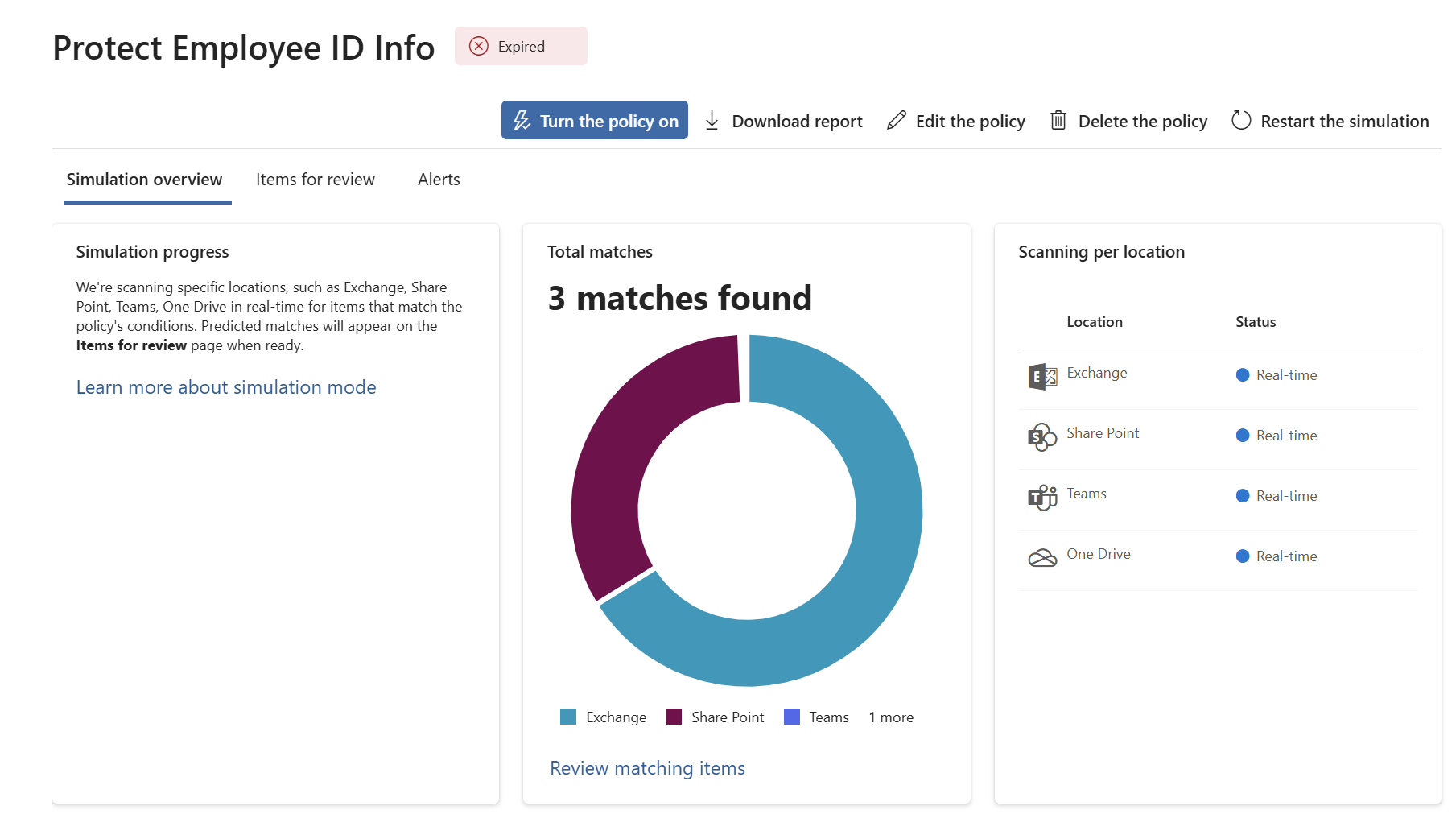Turn the policy on
Image resolution: width=1456 pixels, height=835 pixels.
click(594, 121)
